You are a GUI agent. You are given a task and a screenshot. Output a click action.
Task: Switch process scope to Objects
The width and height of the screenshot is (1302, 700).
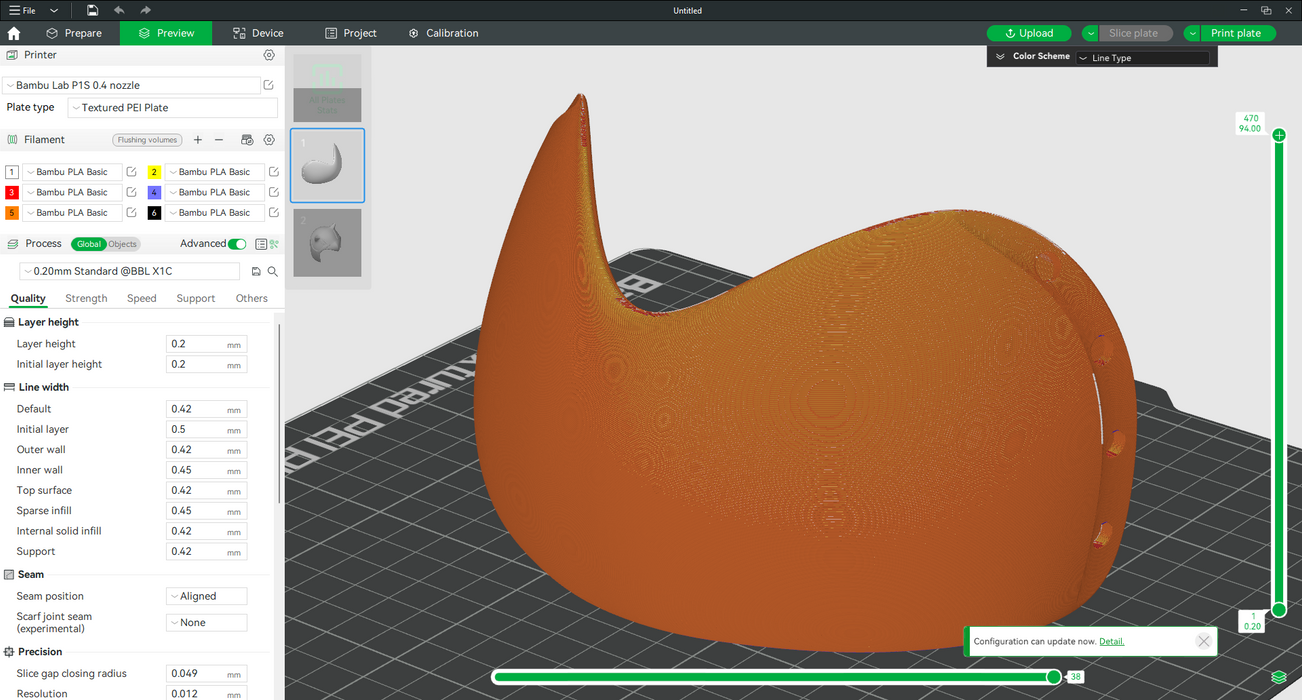tap(123, 244)
